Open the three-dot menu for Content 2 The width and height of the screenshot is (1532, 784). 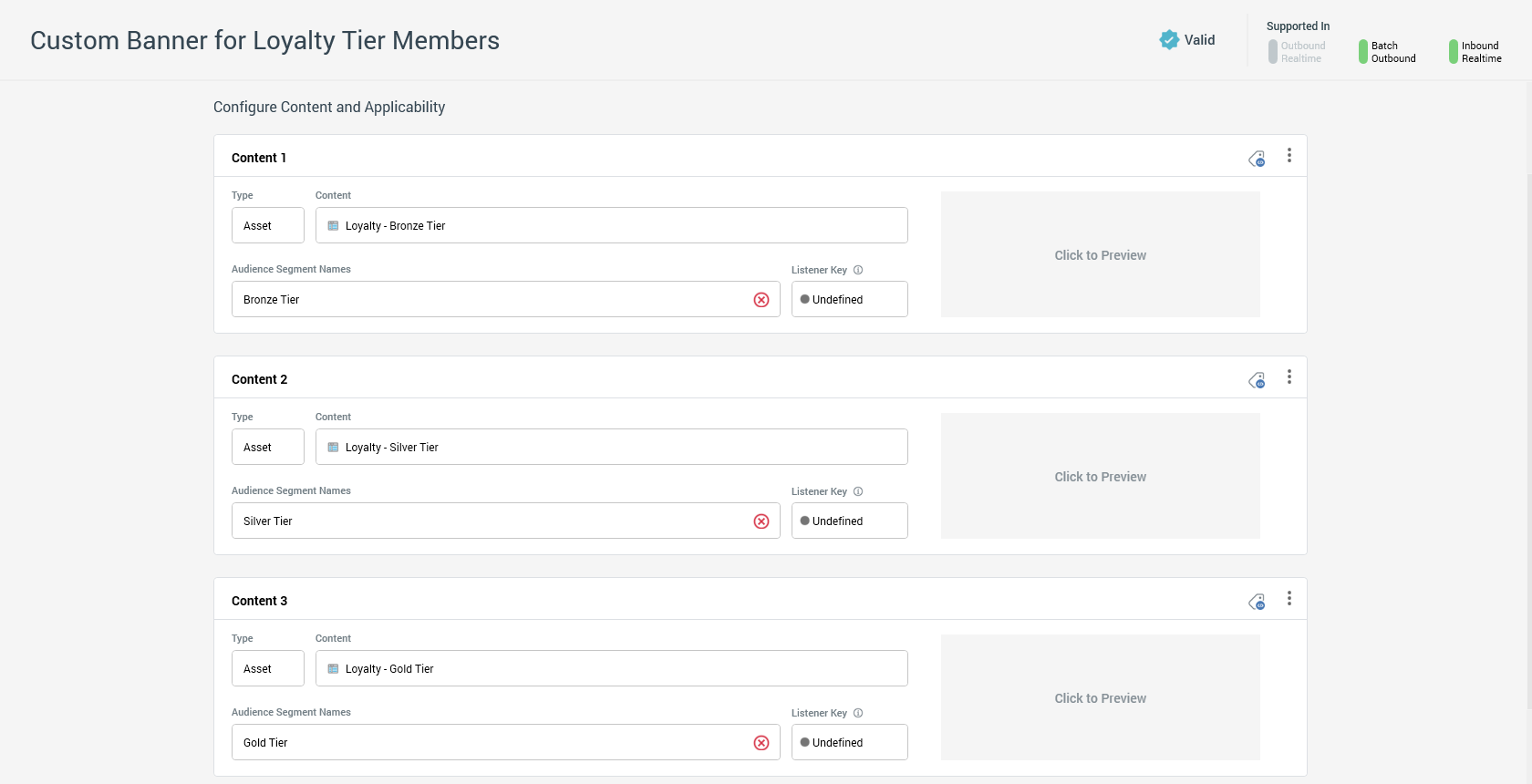pos(1289,377)
